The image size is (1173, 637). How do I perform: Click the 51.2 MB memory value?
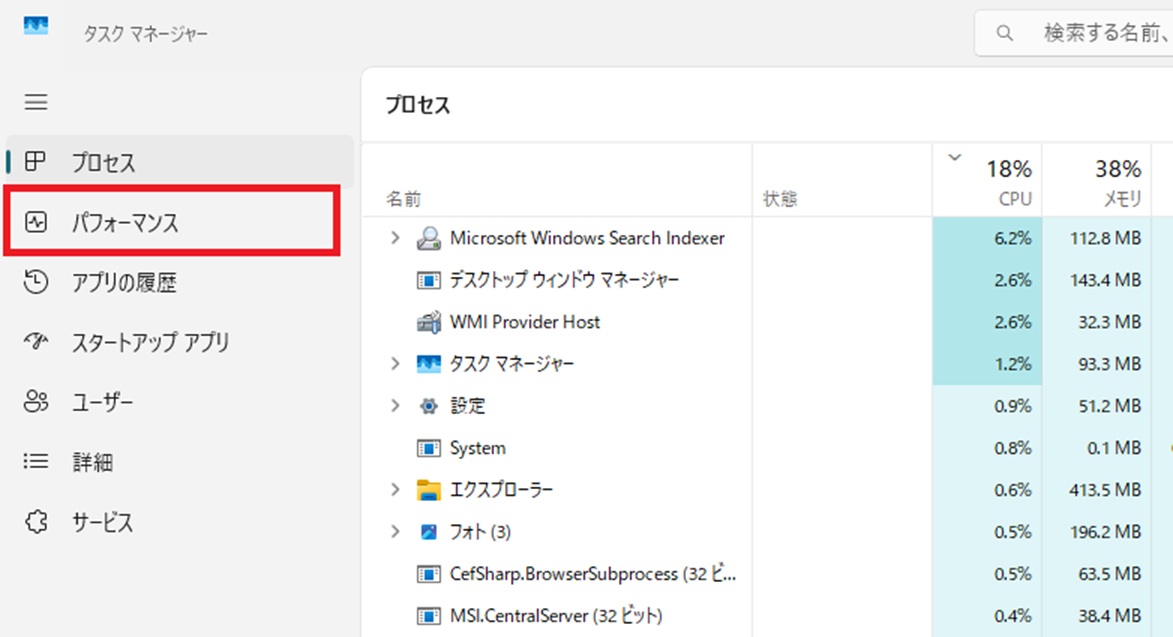click(1109, 406)
